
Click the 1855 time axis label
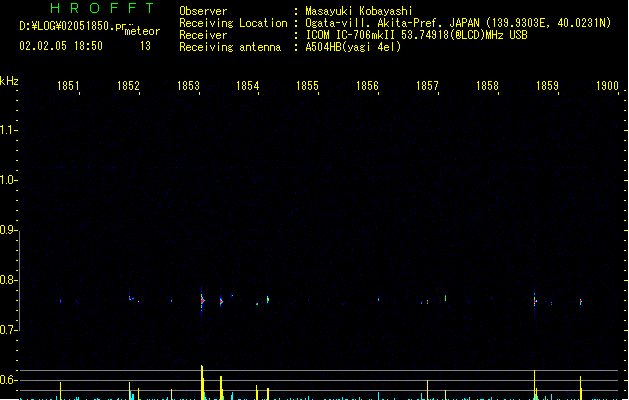307,85
